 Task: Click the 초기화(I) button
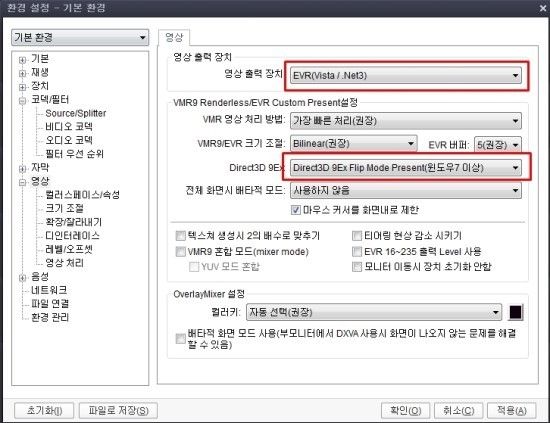coord(44,410)
